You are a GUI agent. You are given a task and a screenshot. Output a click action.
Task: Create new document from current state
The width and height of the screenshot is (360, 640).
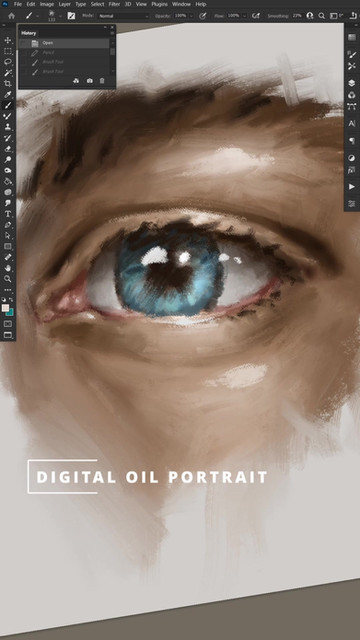76,81
